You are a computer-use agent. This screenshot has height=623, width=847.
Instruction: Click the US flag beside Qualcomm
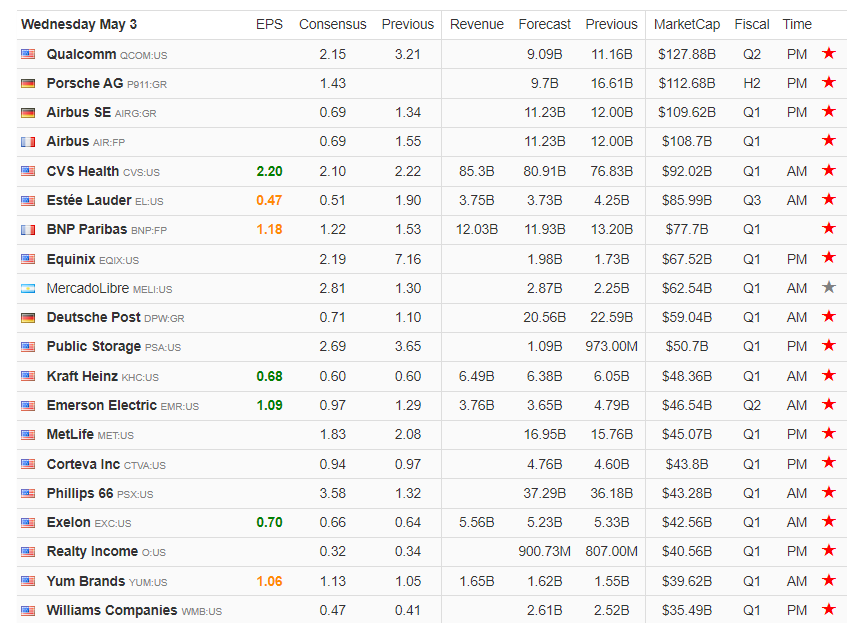(28, 54)
